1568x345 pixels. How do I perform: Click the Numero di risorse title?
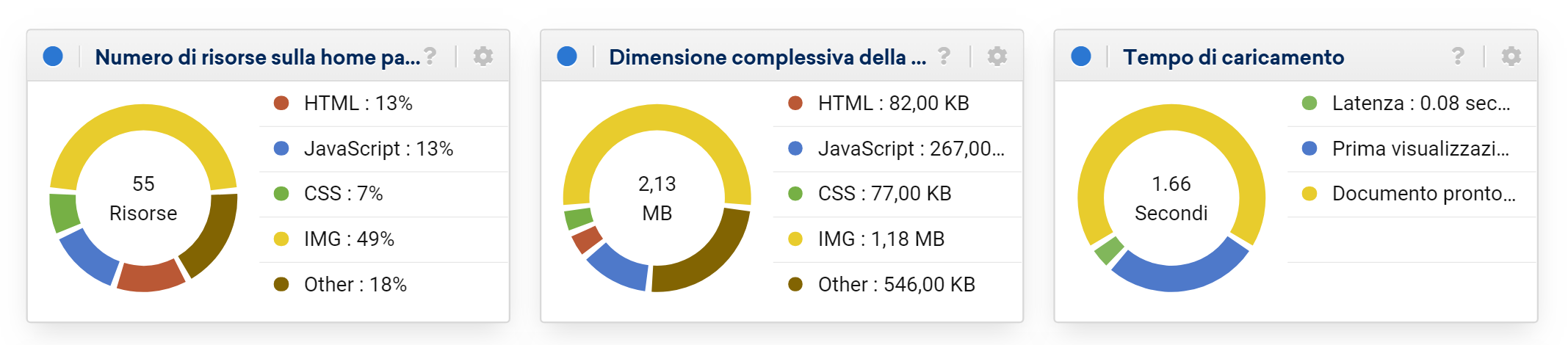point(258,57)
